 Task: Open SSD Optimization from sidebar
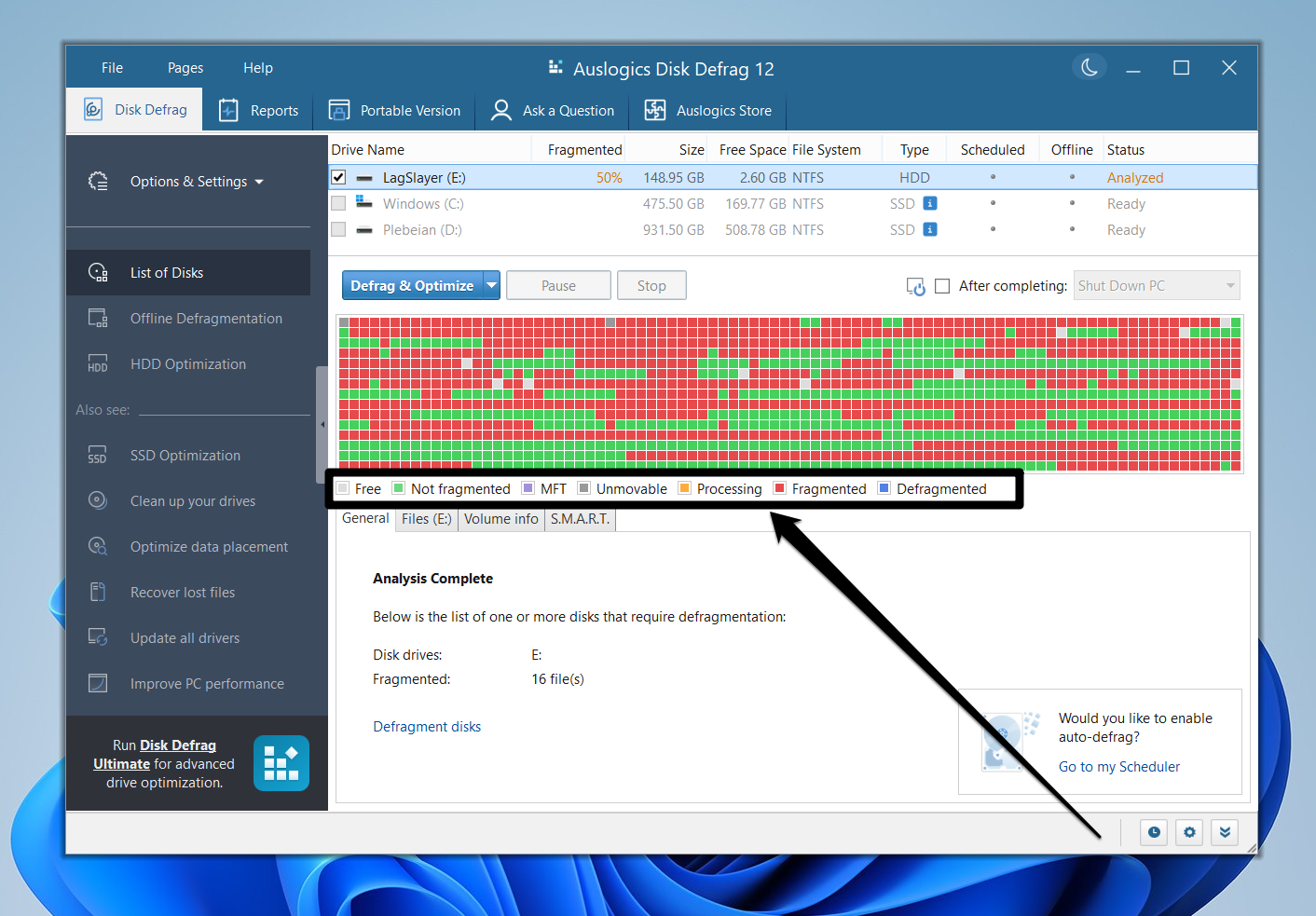tap(185, 456)
